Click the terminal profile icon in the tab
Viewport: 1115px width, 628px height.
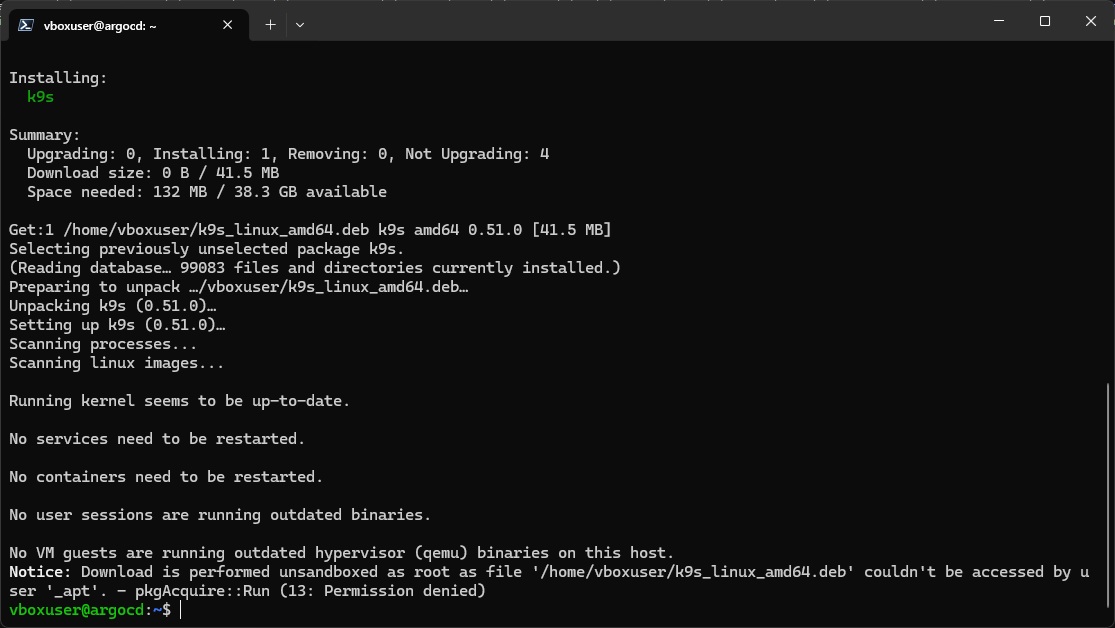point(26,25)
